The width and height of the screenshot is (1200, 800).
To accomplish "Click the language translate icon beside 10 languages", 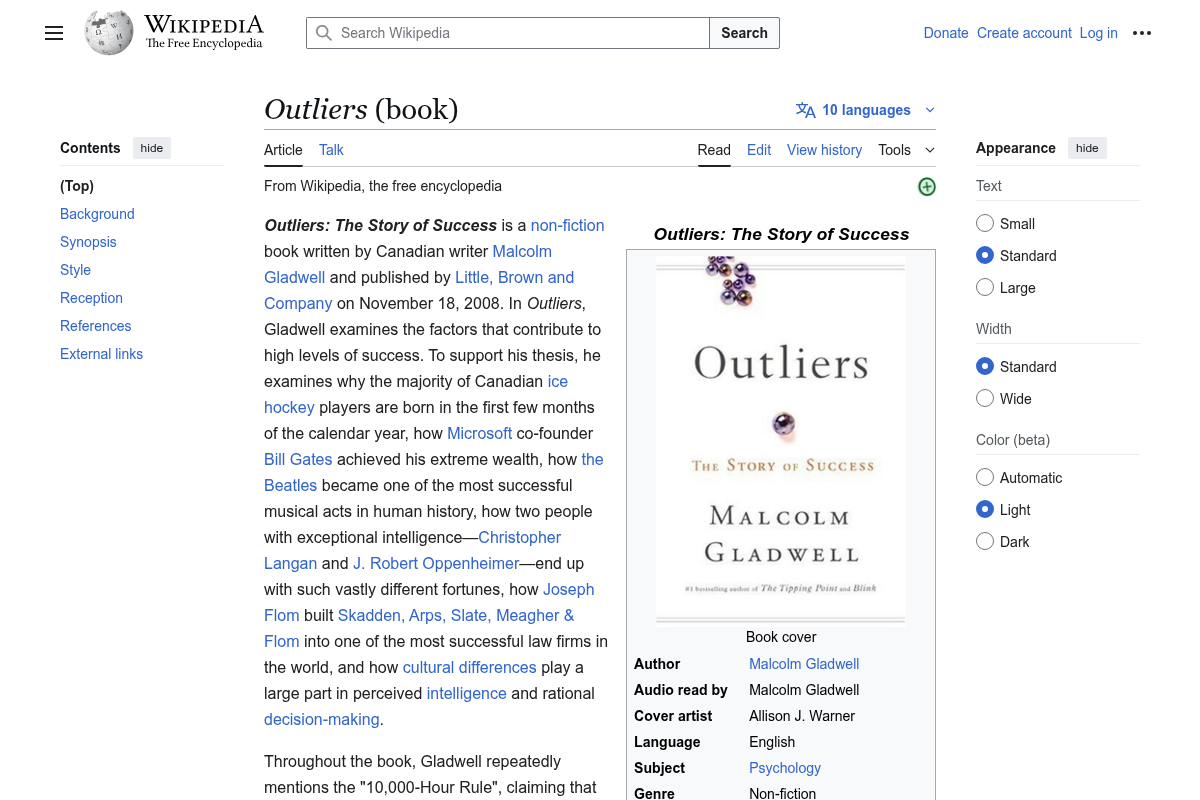I will tap(806, 110).
